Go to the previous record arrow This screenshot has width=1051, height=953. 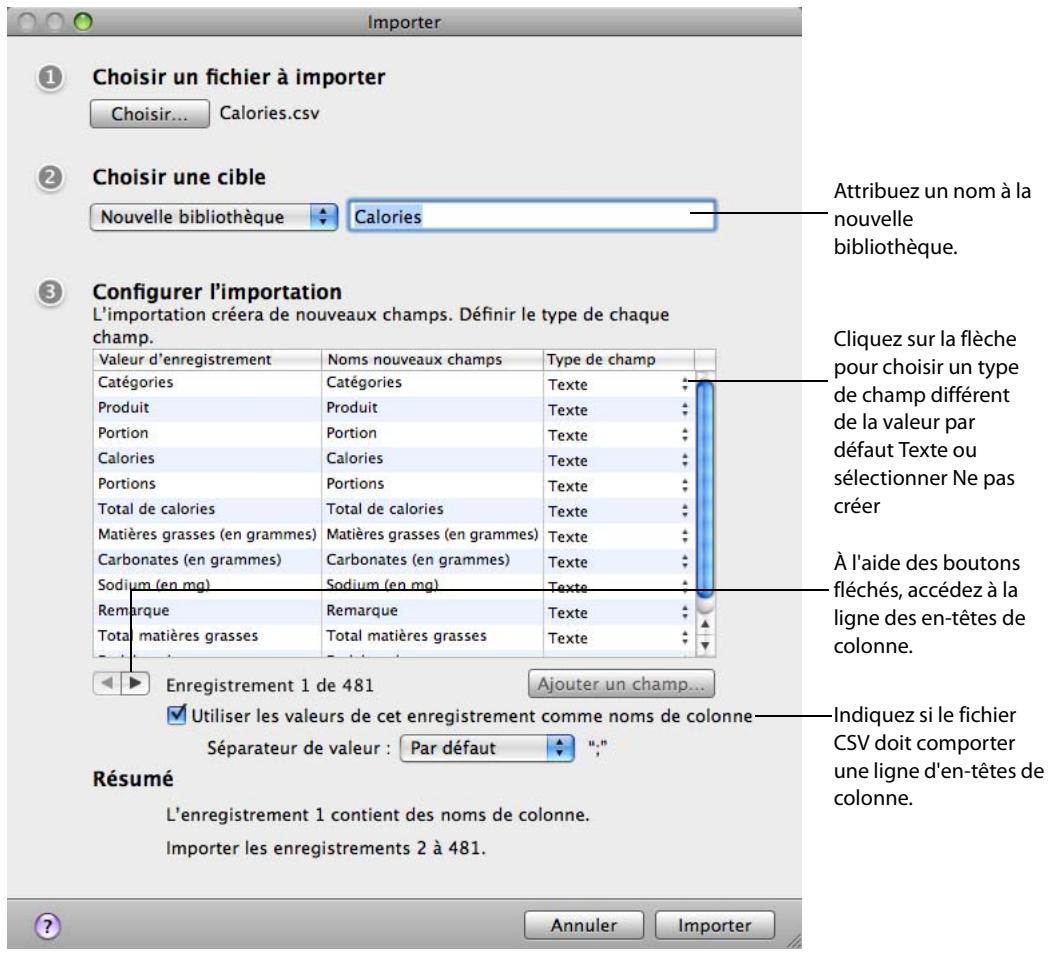click(x=107, y=683)
